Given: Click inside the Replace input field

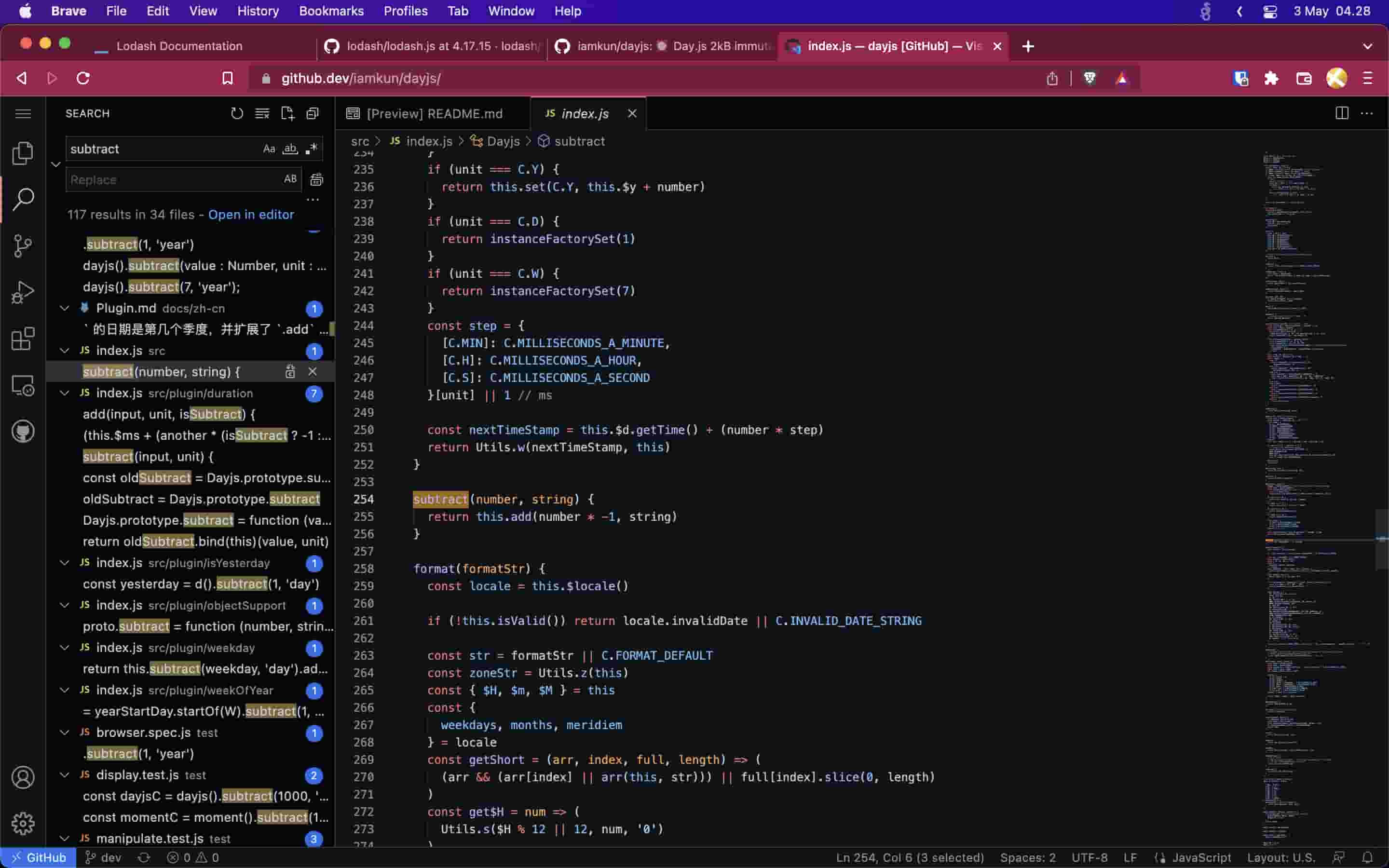Looking at the screenshot, I should tap(172, 179).
